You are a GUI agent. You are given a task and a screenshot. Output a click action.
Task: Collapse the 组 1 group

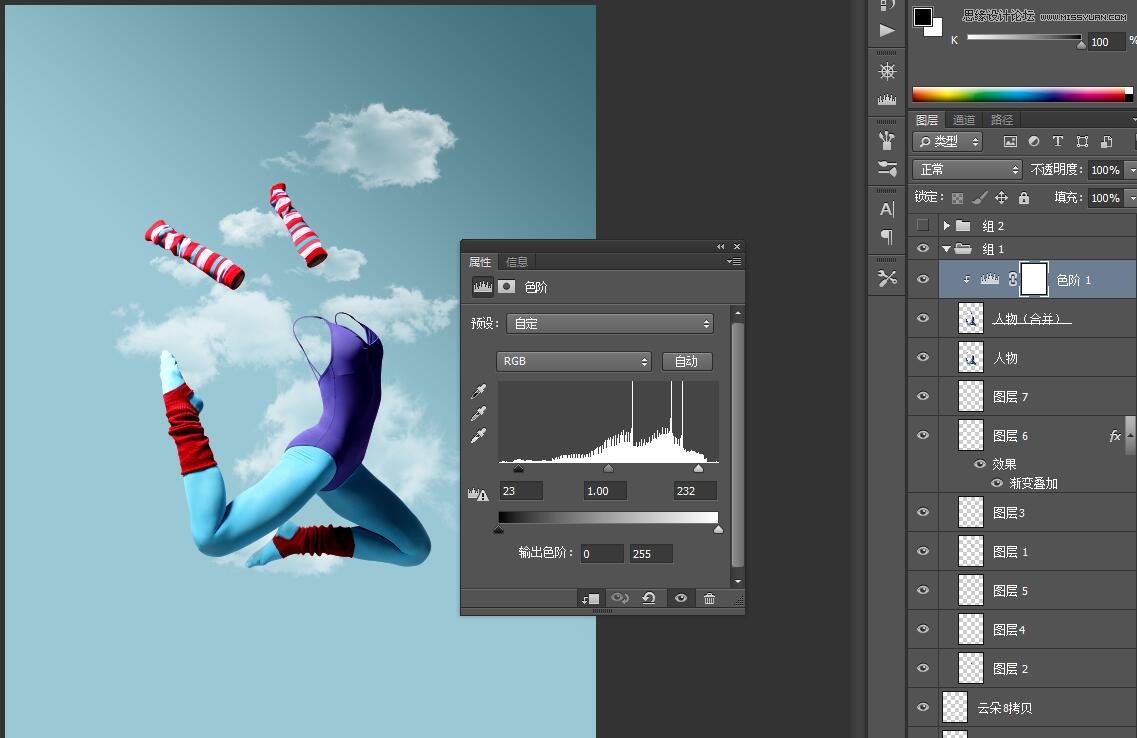coord(947,249)
